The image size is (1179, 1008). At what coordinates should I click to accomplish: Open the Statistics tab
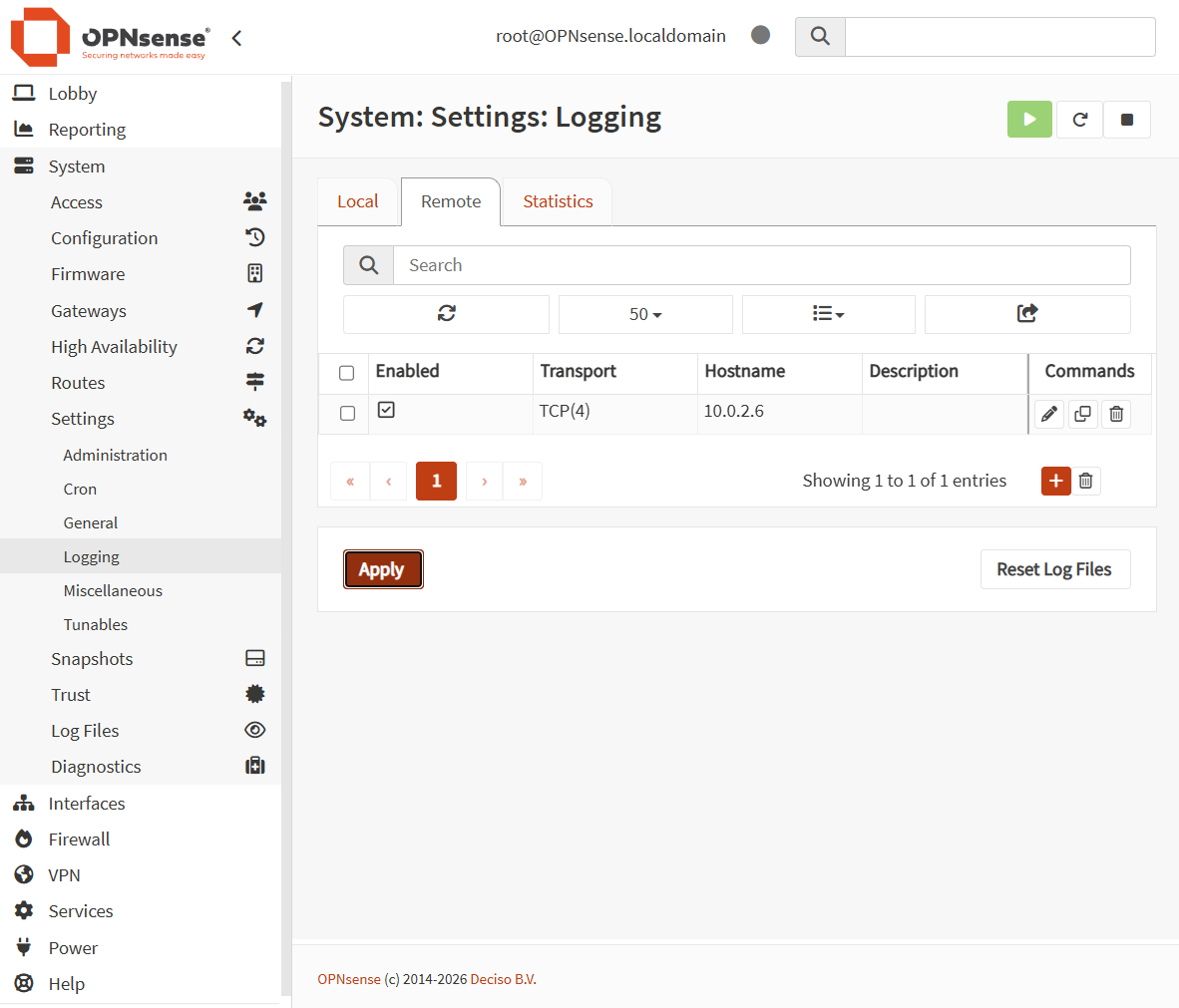558,201
